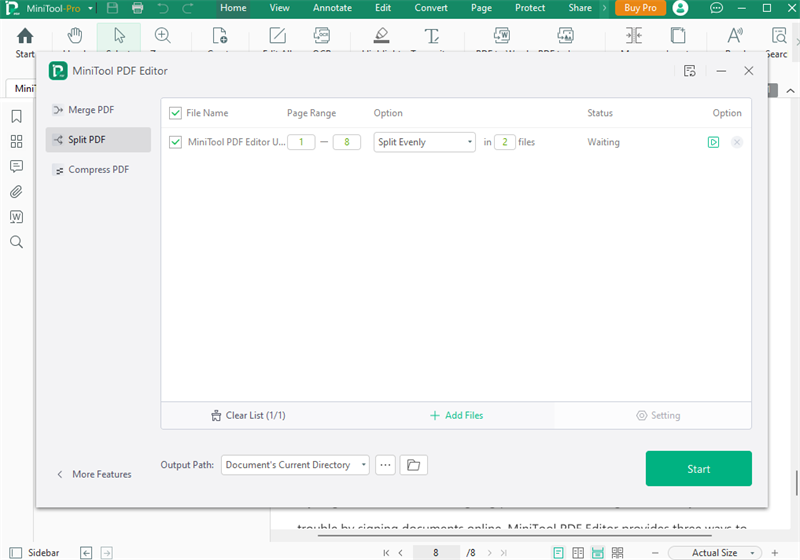
Task: Switch to two-page continuous view
Action: coord(617,553)
